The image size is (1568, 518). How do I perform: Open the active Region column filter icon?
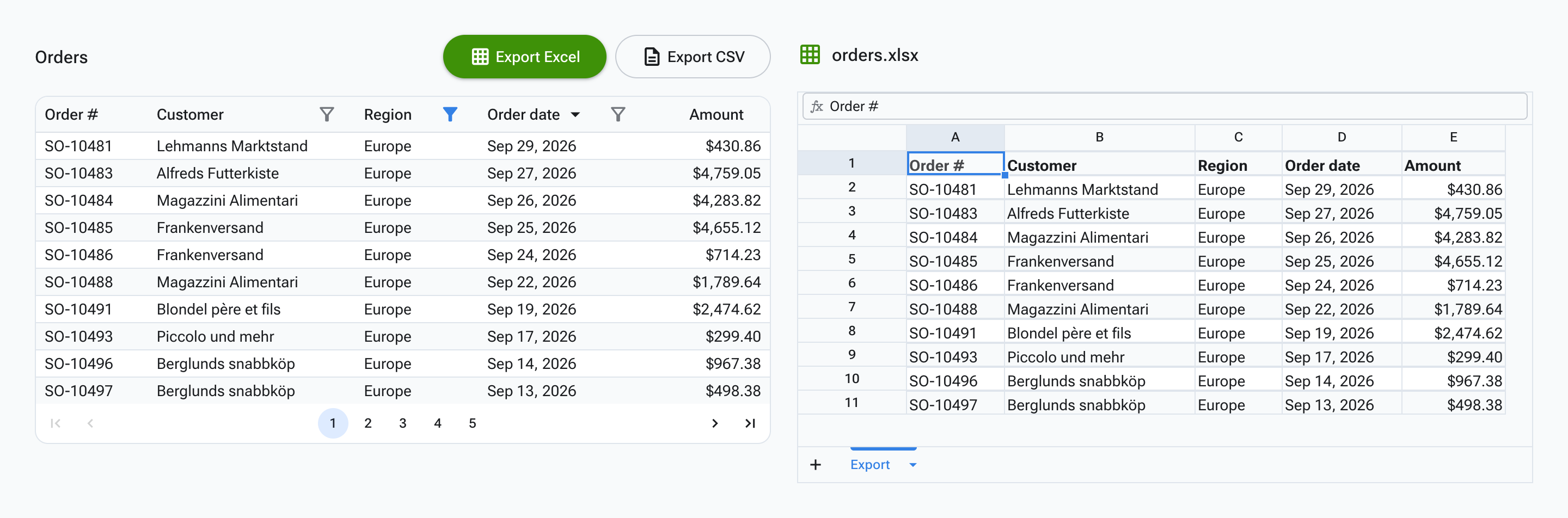point(450,114)
